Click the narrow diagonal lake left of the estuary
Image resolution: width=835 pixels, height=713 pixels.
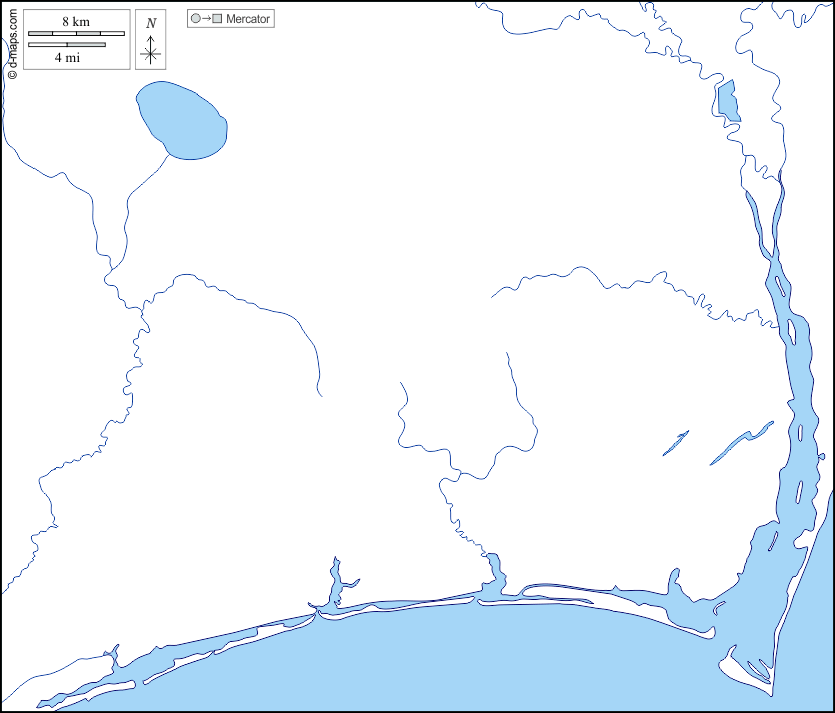pyautogui.click(x=740, y=444)
